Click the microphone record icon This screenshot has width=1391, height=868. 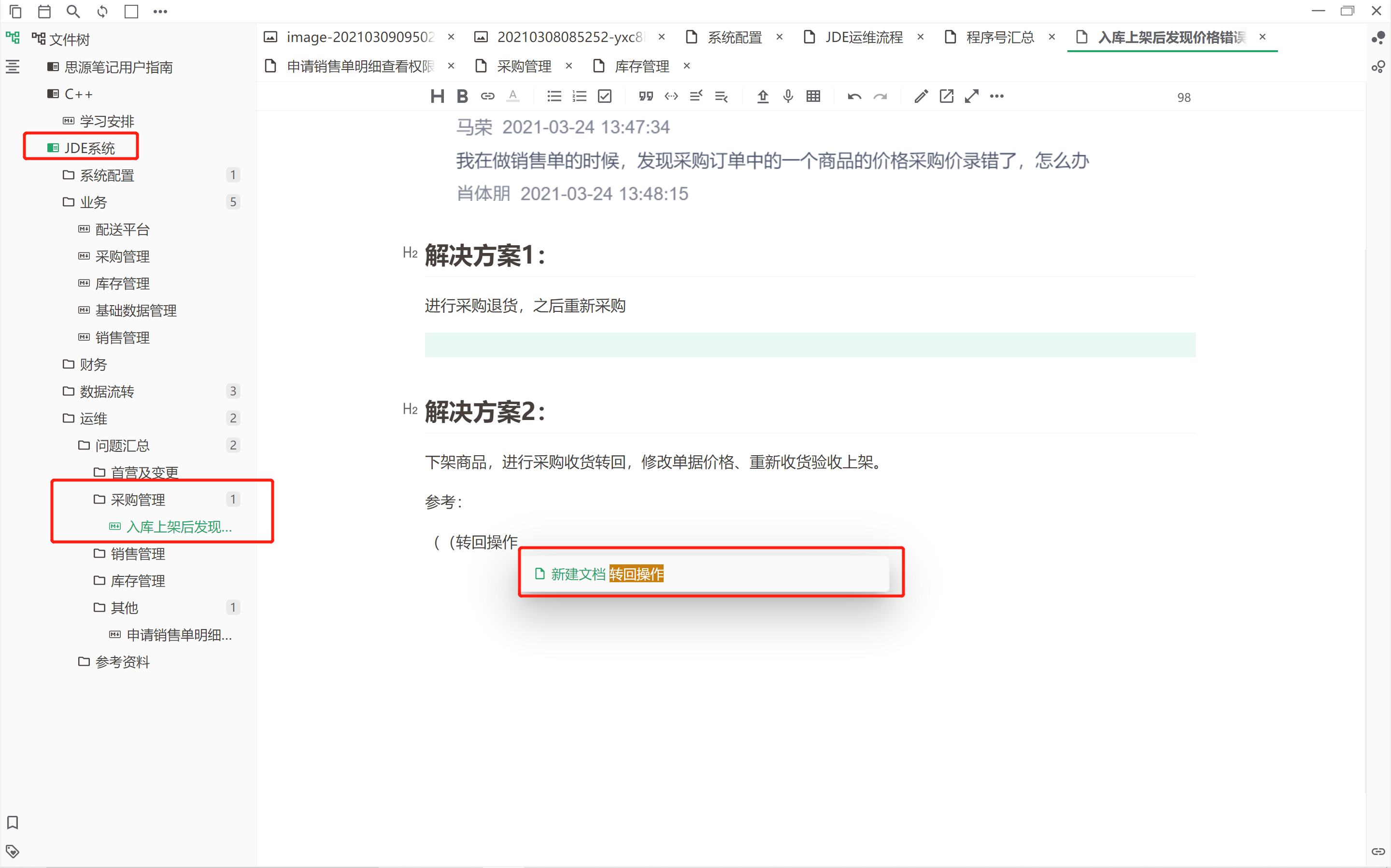click(788, 97)
